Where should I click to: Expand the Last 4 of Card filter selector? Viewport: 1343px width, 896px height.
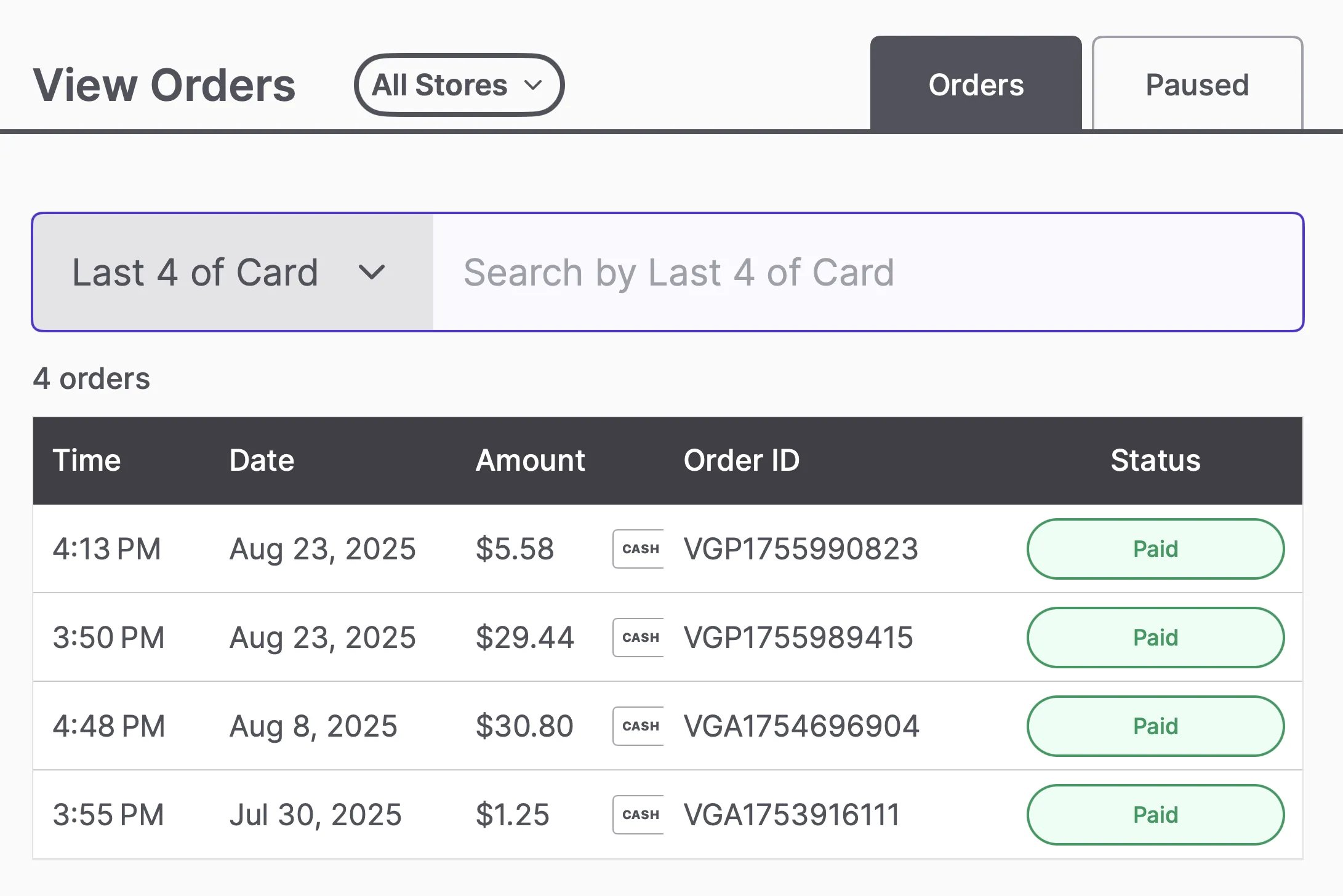[x=233, y=272]
